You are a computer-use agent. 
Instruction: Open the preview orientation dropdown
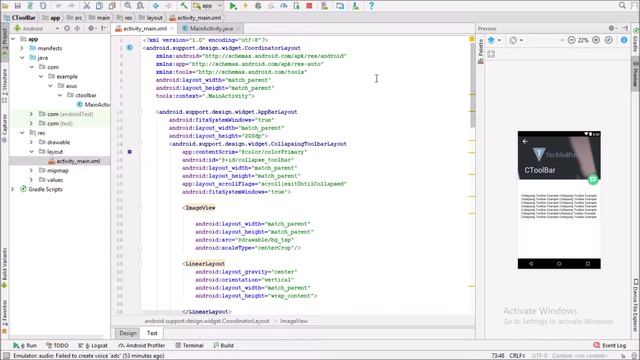pyautogui.click(x=516, y=40)
